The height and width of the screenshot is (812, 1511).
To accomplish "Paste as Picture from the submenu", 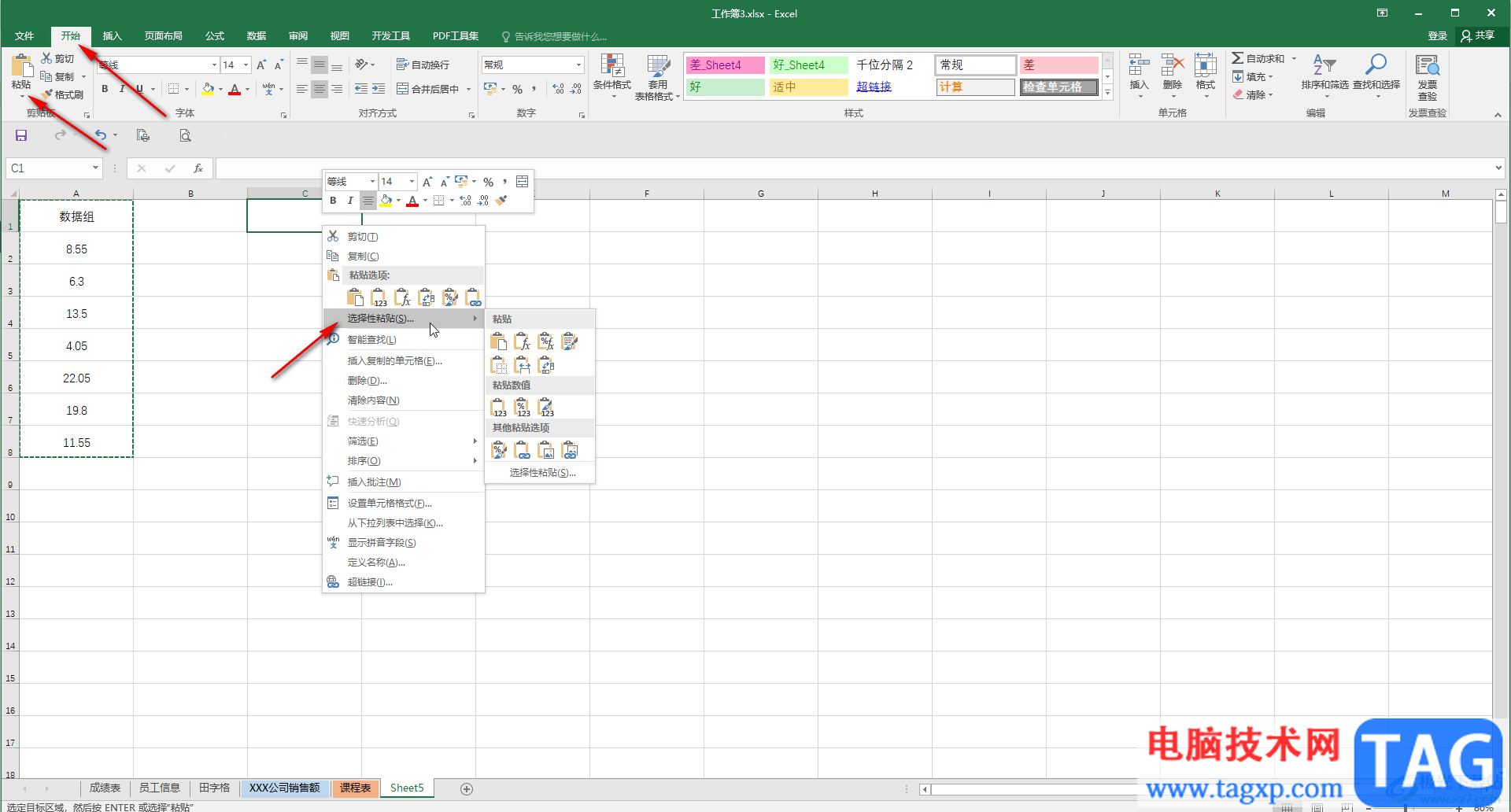I will point(546,450).
